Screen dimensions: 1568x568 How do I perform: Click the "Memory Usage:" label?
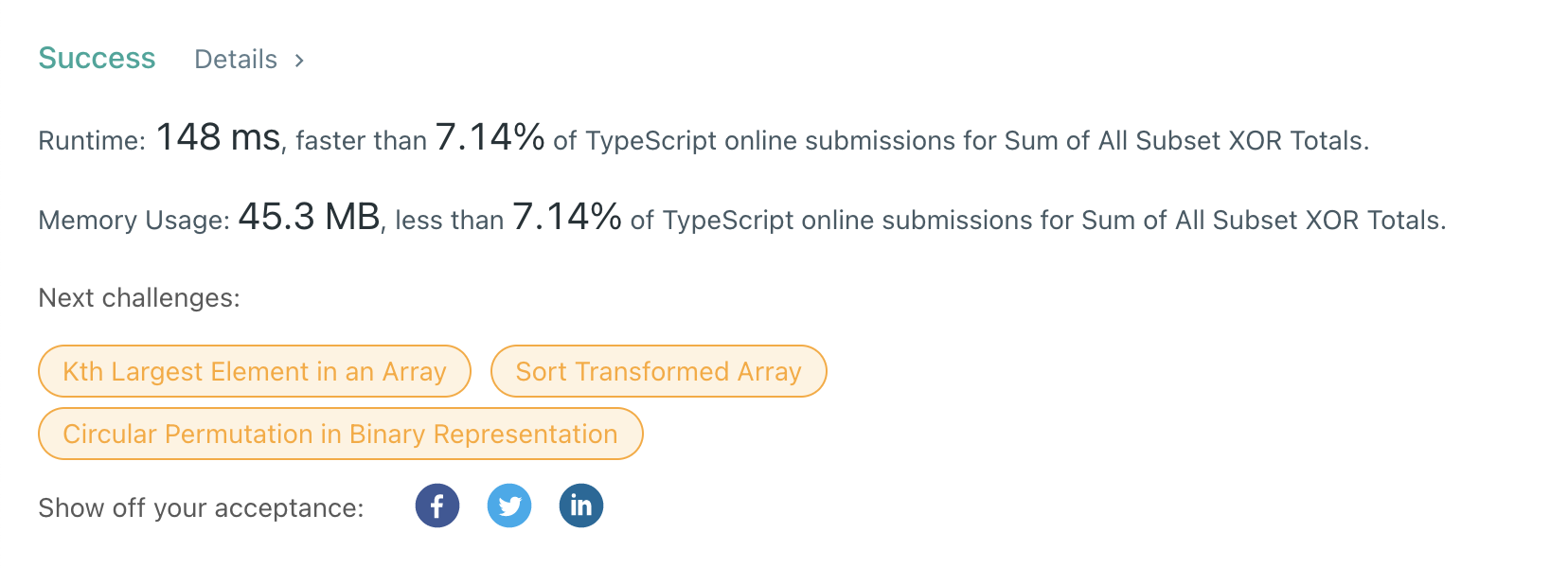(x=134, y=221)
